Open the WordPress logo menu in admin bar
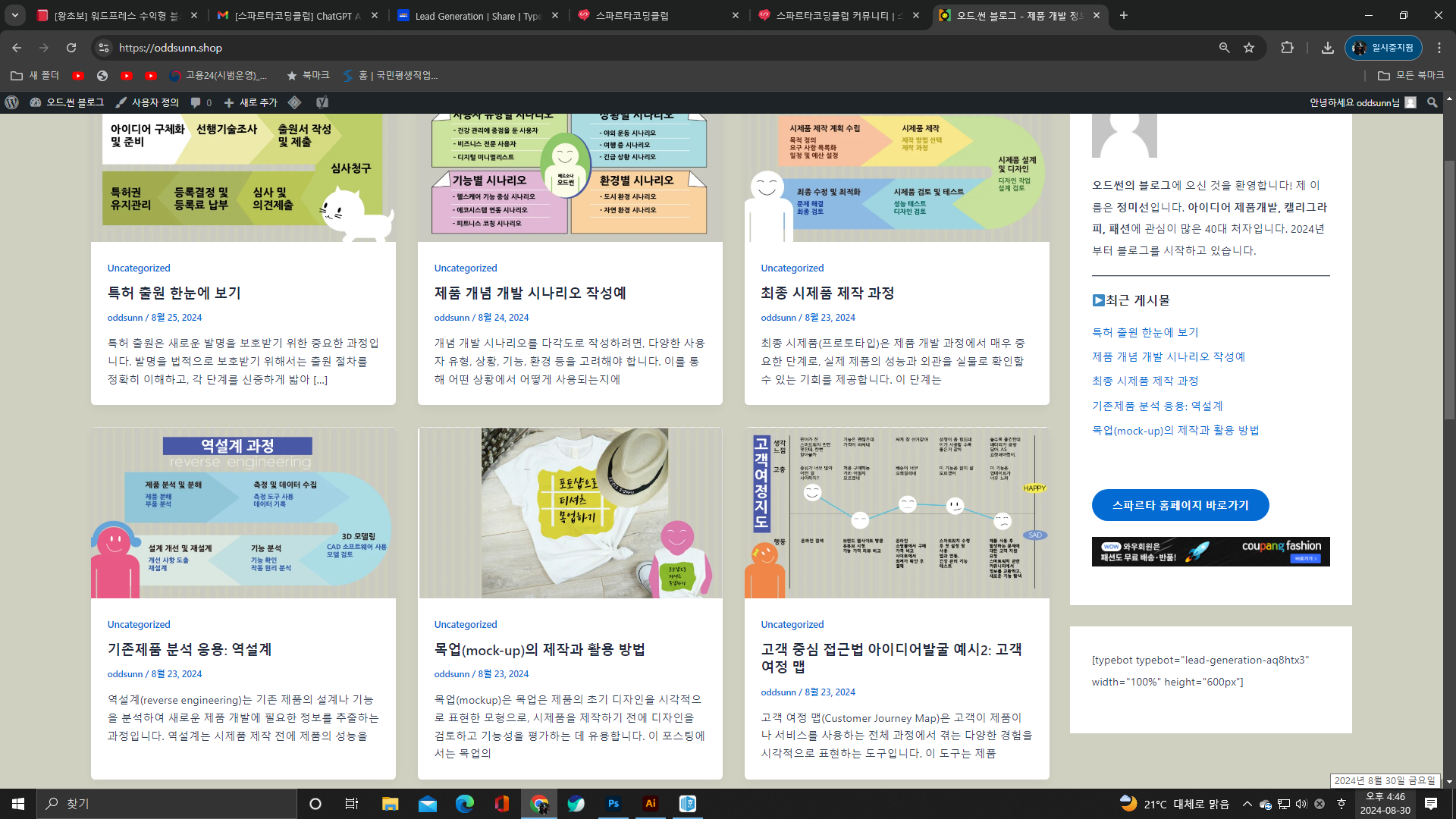1456x819 pixels. (x=12, y=102)
